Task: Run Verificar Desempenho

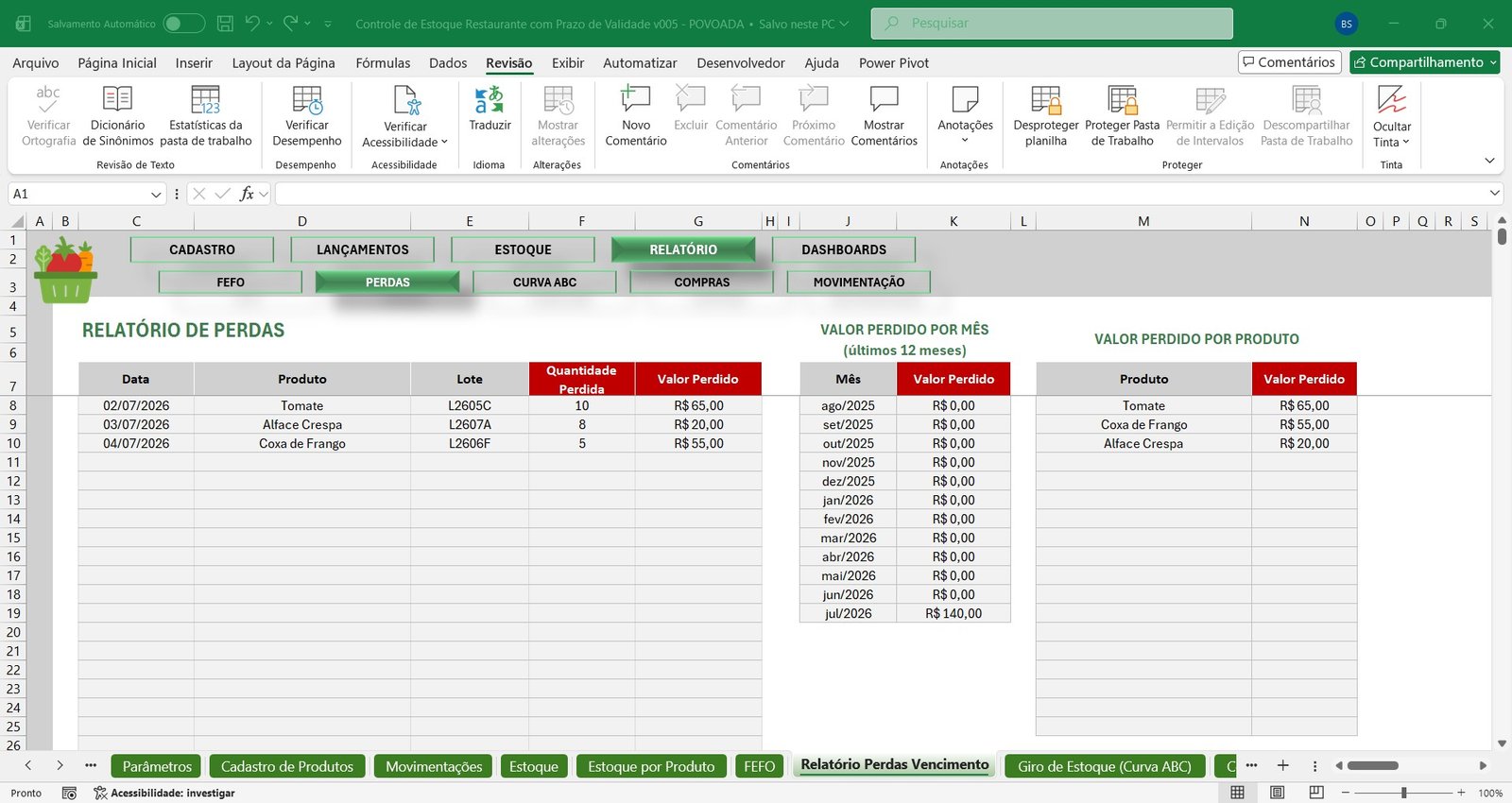Action: click(x=306, y=115)
